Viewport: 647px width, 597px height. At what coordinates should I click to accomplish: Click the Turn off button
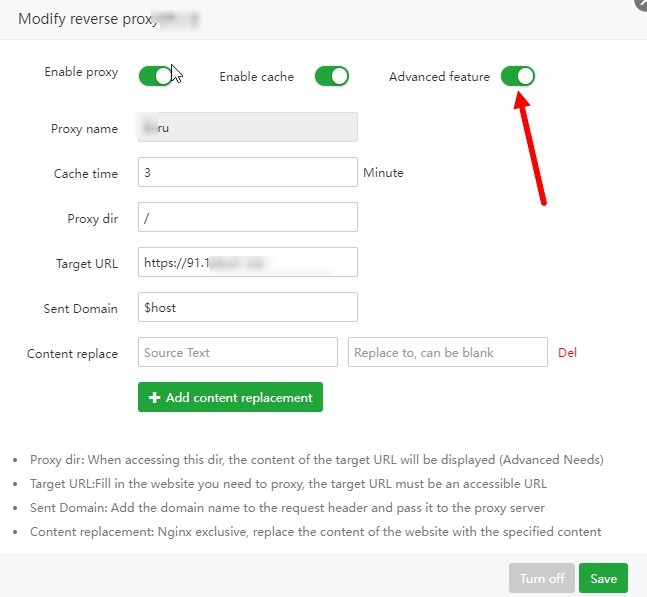coord(541,578)
